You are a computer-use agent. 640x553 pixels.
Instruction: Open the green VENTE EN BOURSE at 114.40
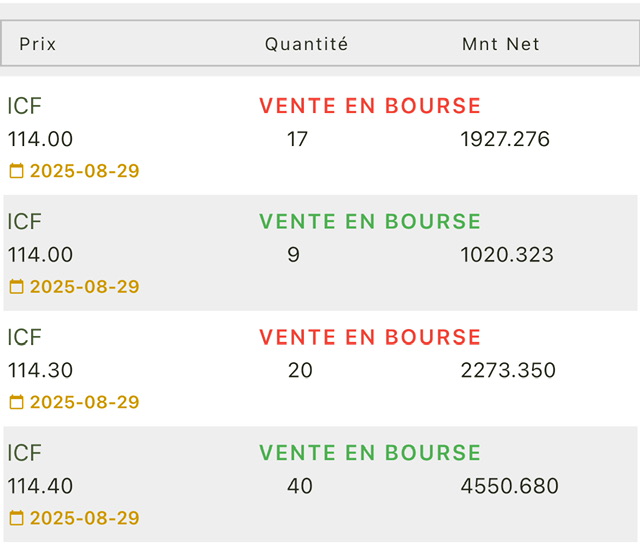(370, 453)
